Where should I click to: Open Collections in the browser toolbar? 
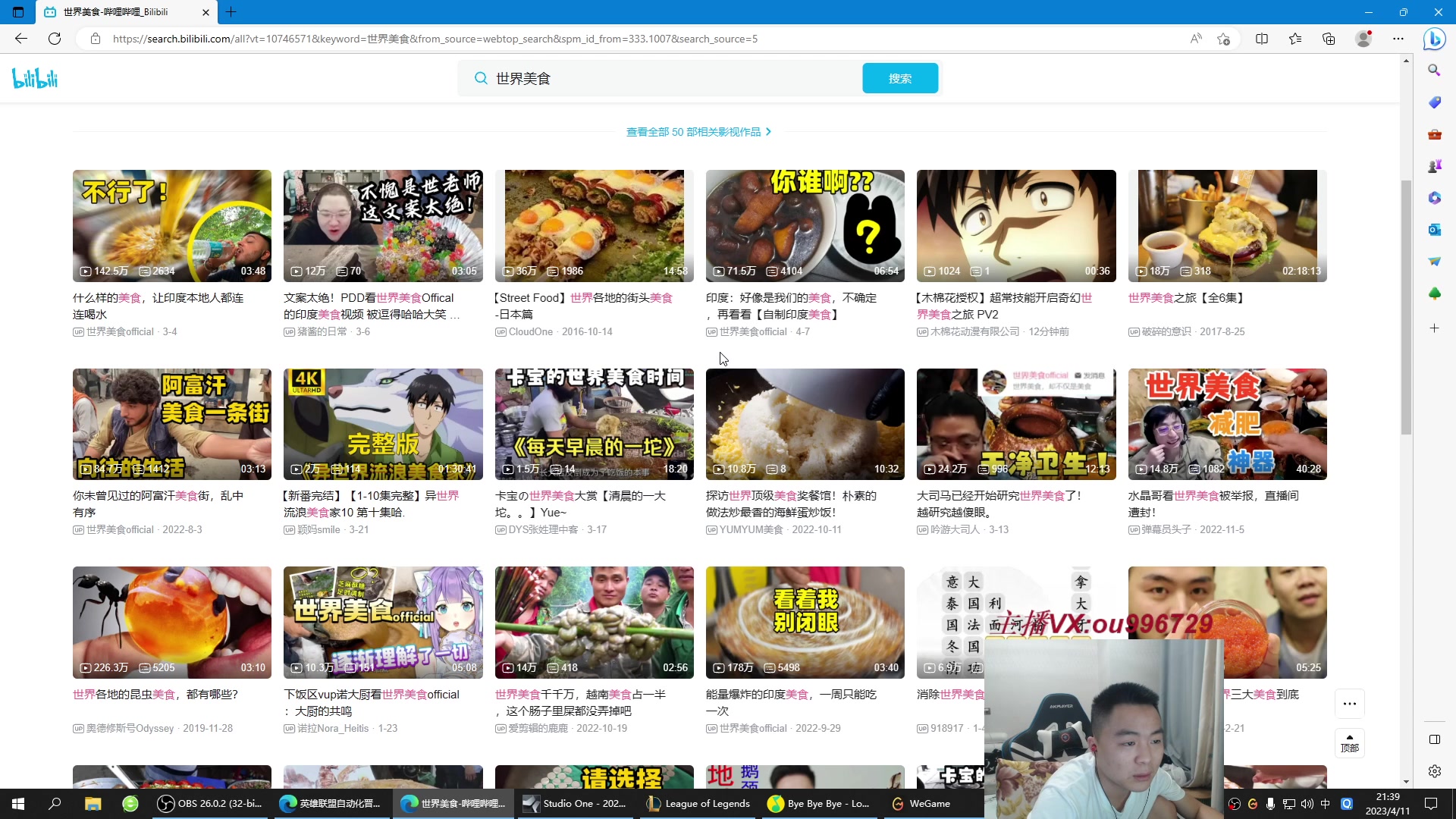(x=1329, y=39)
